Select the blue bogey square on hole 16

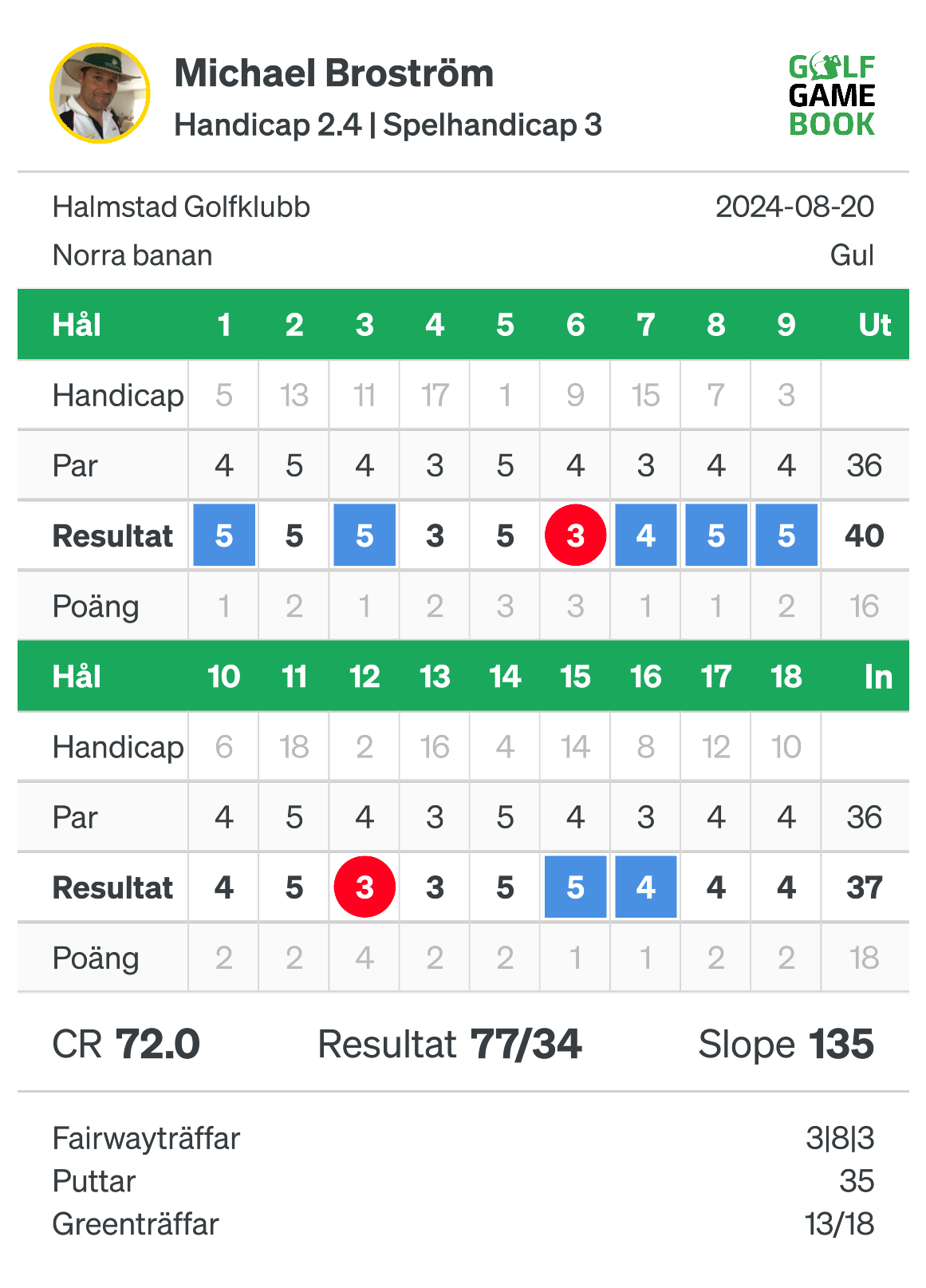(x=646, y=887)
